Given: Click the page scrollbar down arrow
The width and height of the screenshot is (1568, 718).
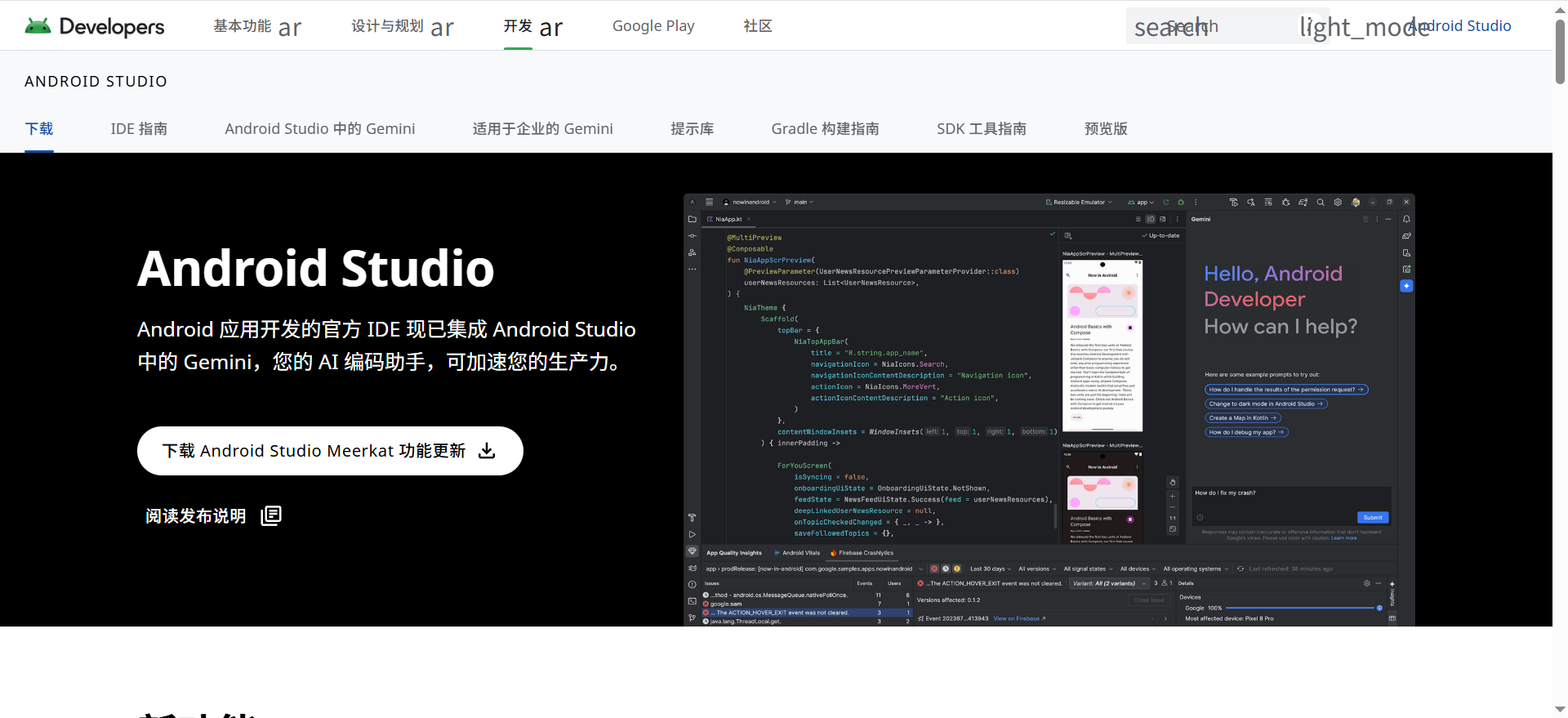Looking at the screenshot, I should click(1560, 711).
